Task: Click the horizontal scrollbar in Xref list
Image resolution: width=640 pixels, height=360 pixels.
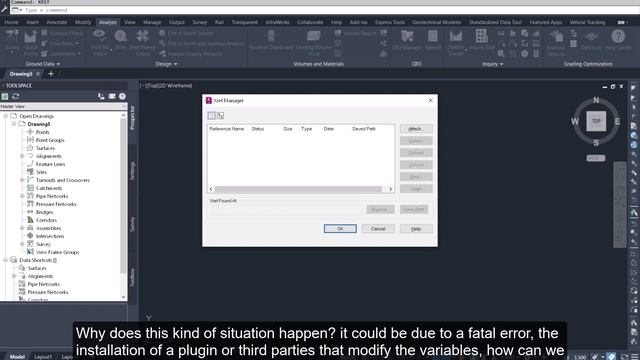Action: pyautogui.click(x=298, y=189)
